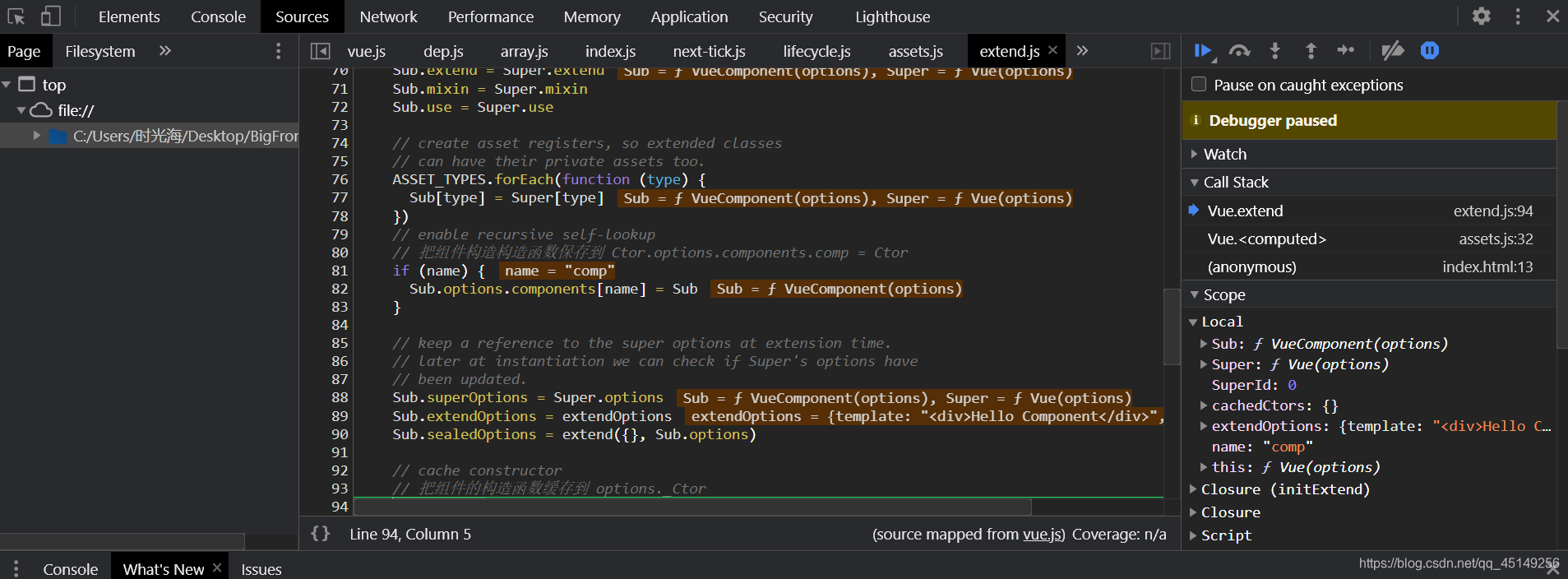Select the Filesystem navigator tab
This screenshot has height=579, width=1568.
100,51
